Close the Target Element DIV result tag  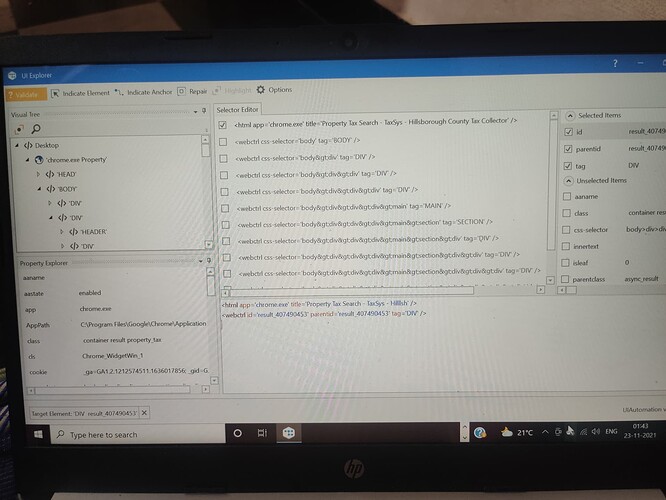pos(144,412)
